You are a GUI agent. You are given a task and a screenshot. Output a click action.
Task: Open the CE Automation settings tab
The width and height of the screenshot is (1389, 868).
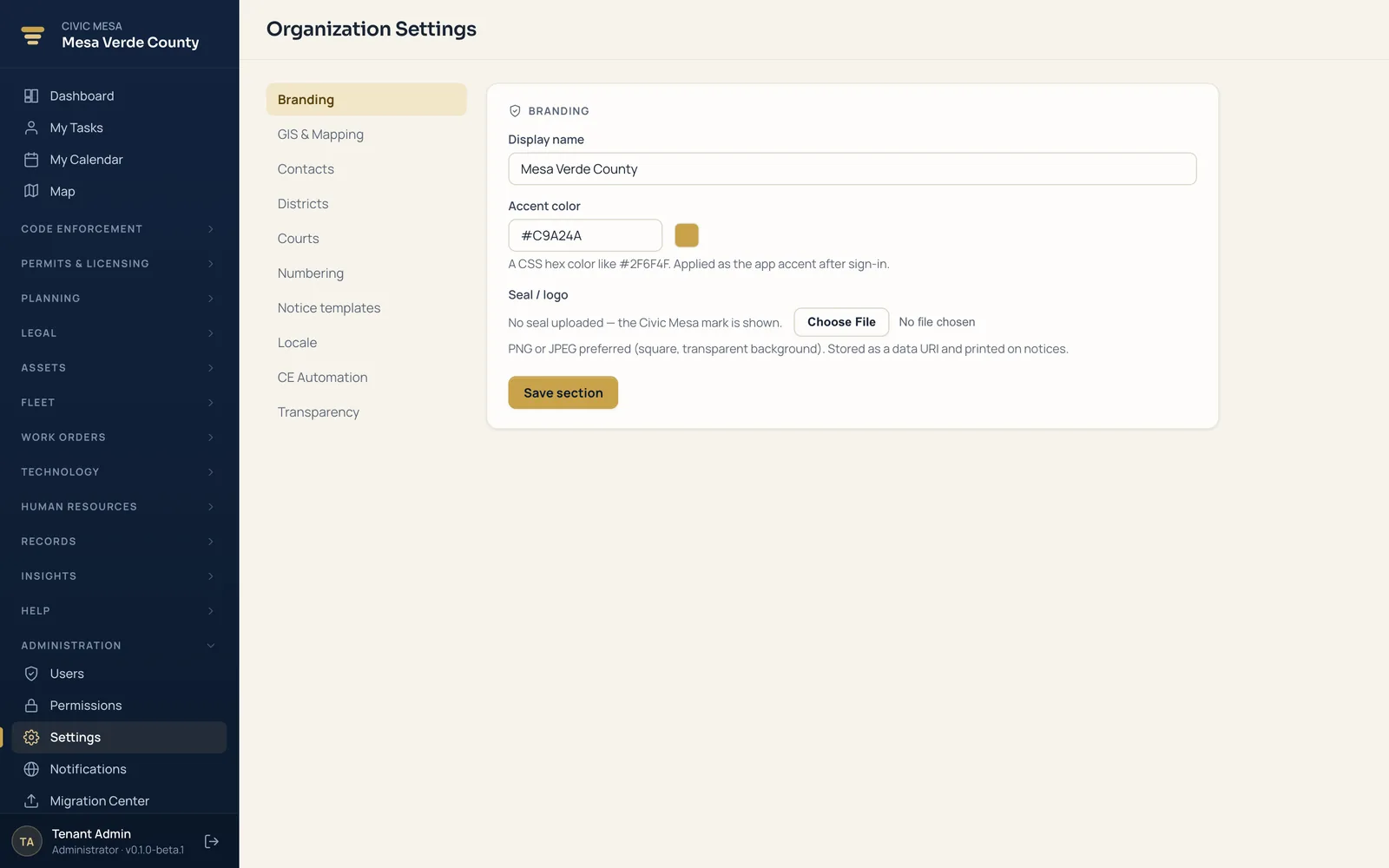pos(366,378)
